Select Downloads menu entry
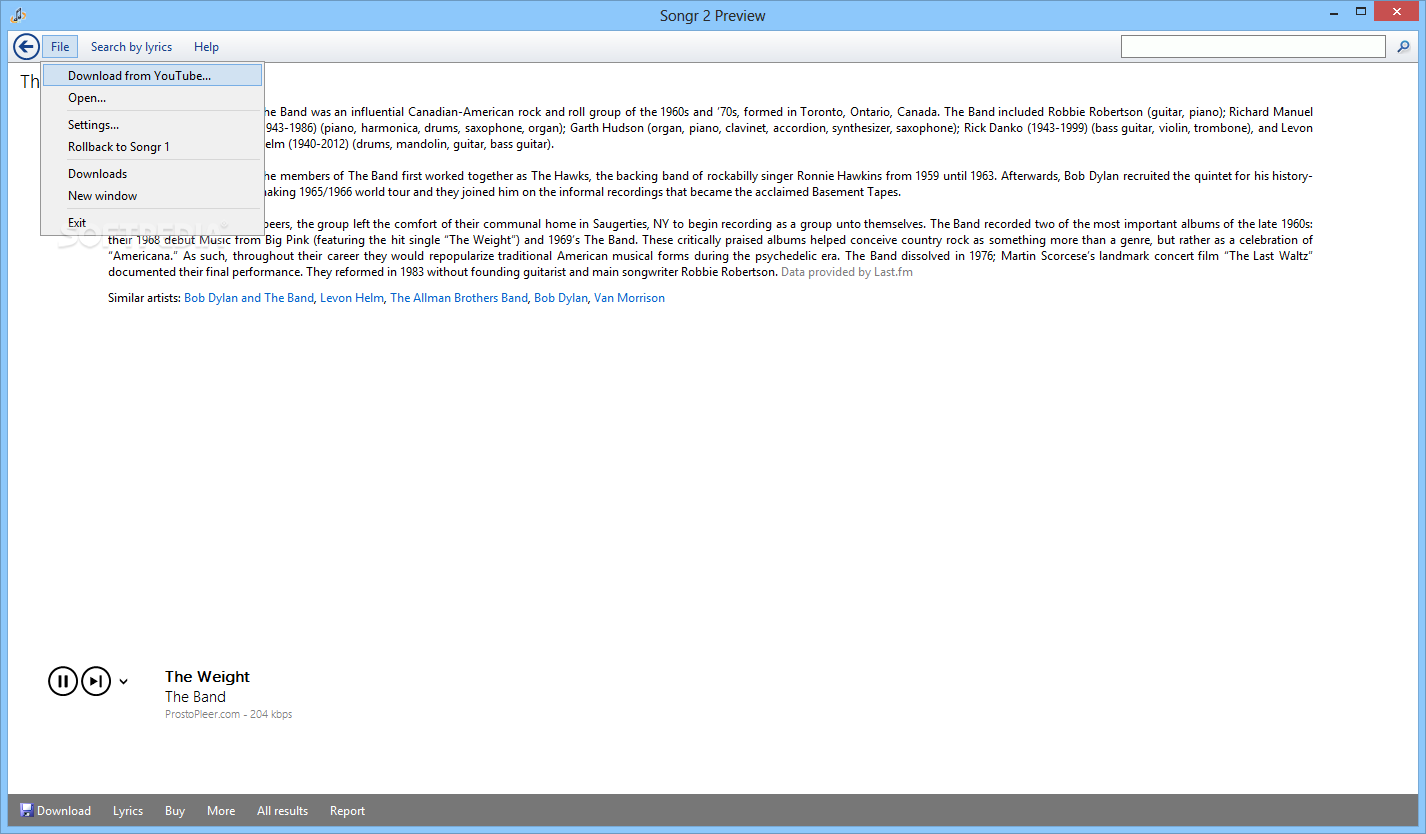This screenshot has height=834, width=1426. (x=152, y=174)
